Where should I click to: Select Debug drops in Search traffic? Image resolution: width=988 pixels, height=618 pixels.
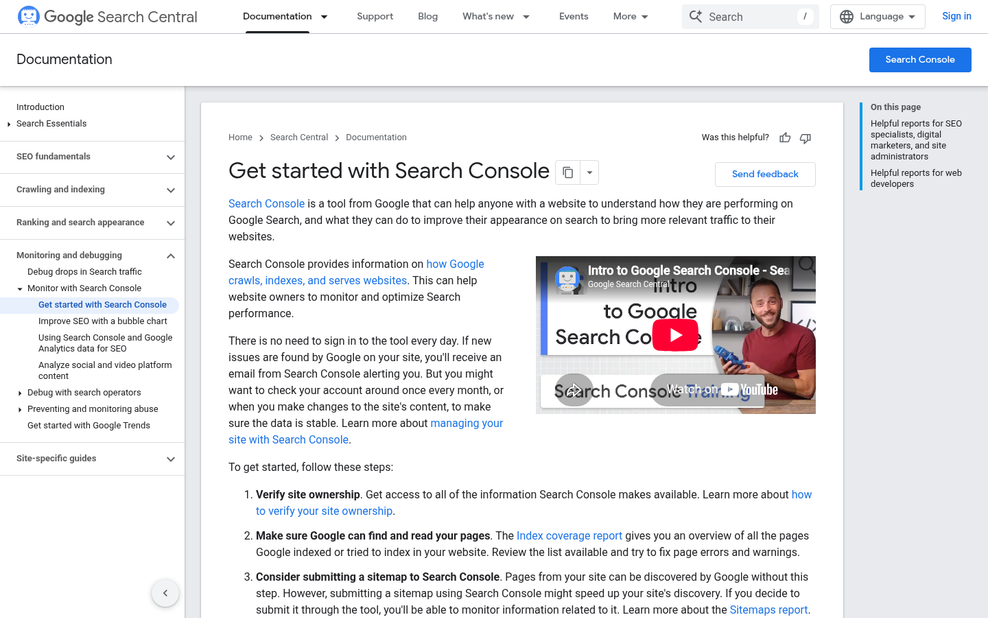pyautogui.click(x=84, y=272)
